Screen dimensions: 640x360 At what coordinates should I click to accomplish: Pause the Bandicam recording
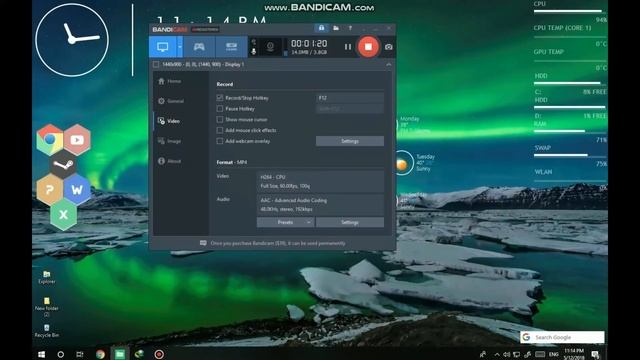[x=348, y=47]
